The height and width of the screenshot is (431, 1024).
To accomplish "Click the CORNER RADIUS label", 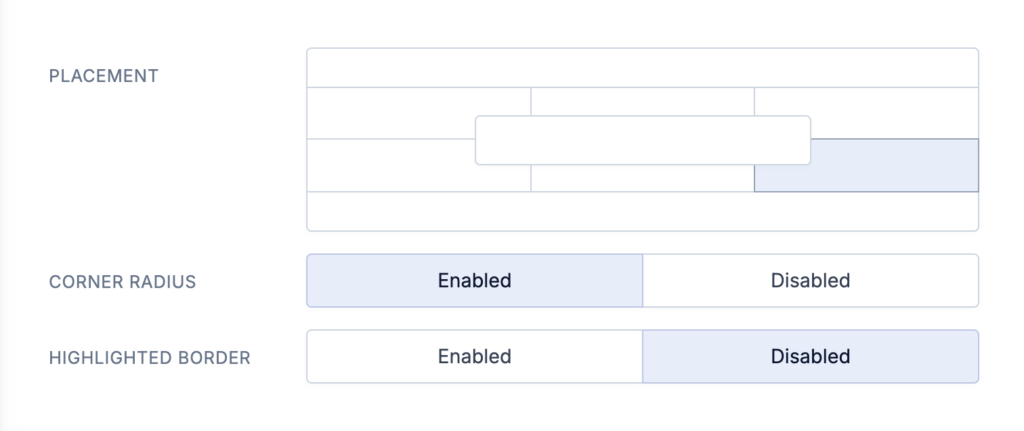I will pos(123,282).
